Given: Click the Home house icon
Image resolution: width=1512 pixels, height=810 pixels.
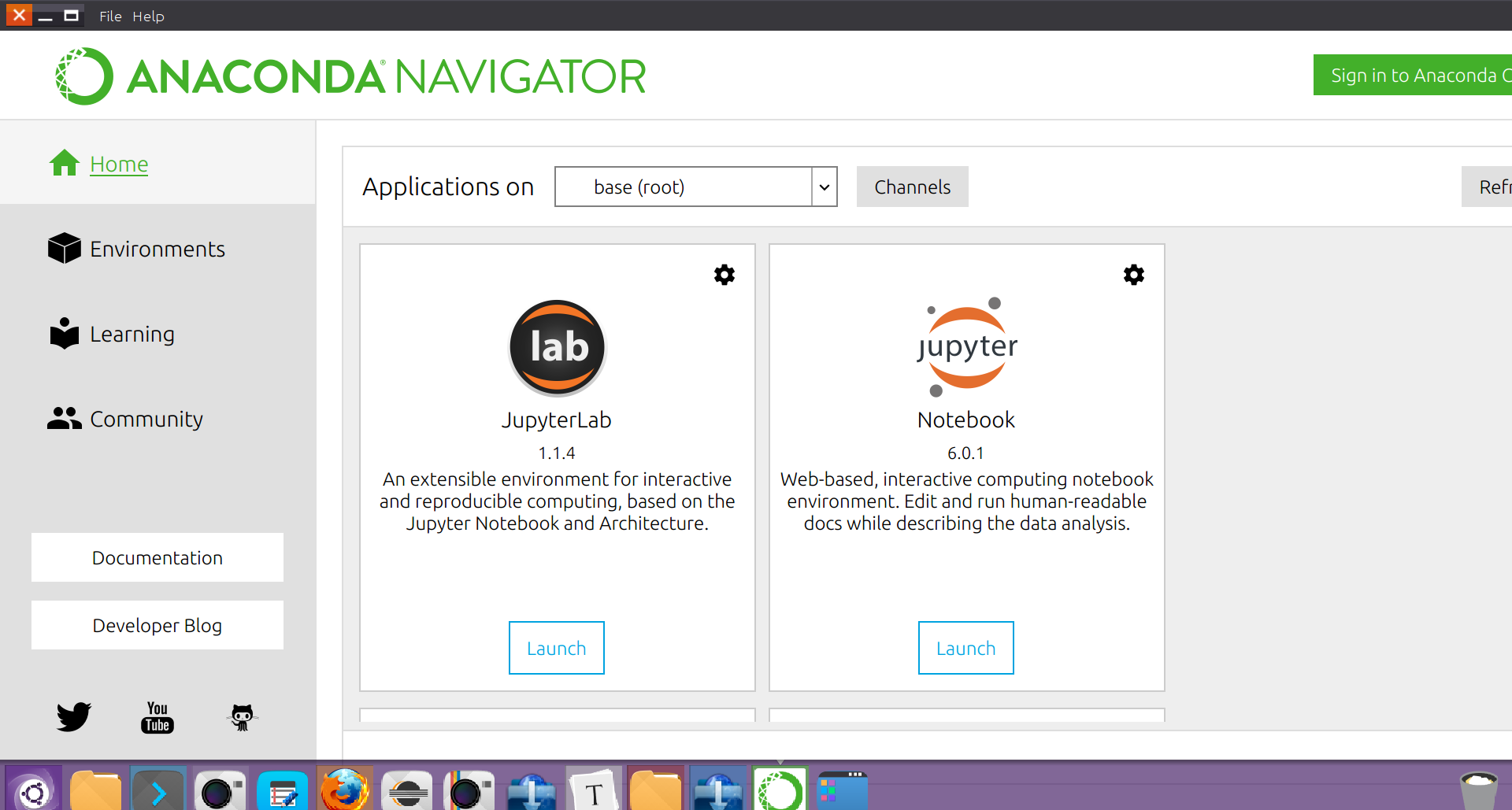Looking at the screenshot, I should (65, 163).
